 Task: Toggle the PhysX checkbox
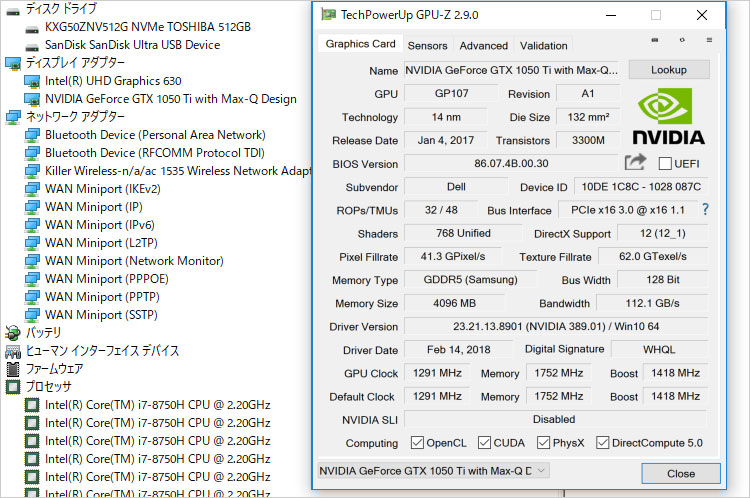click(x=543, y=443)
